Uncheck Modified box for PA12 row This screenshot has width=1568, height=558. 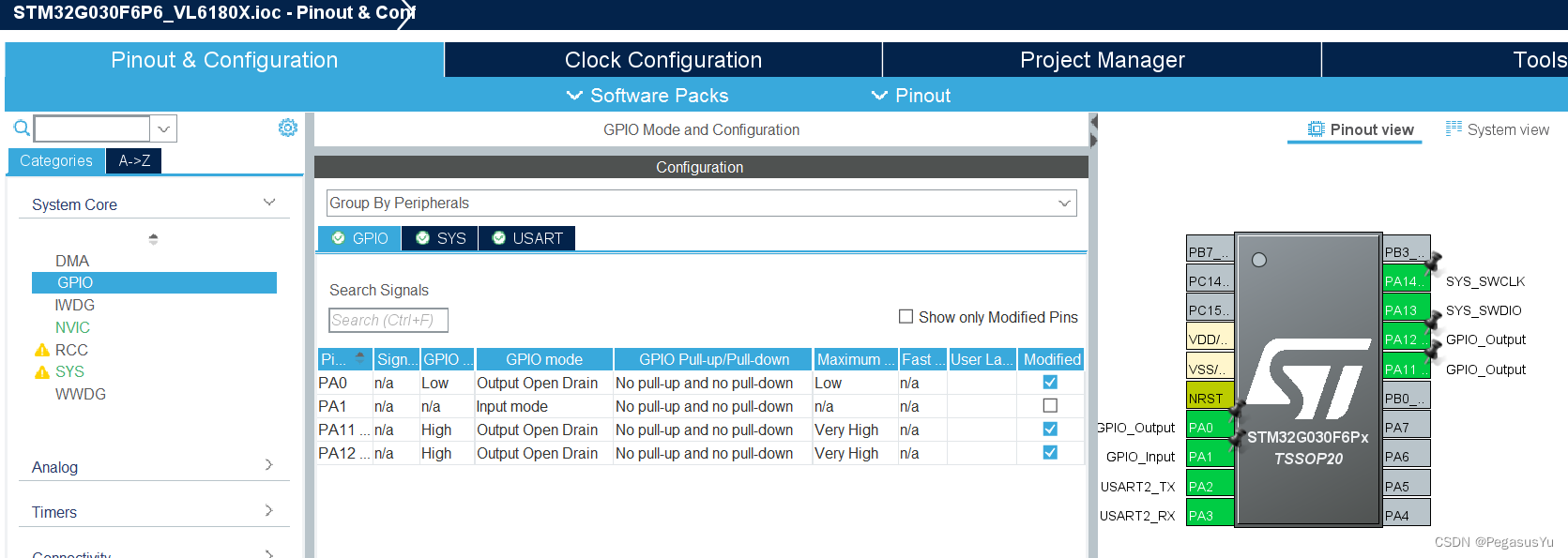pyautogui.click(x=1050, y=453)
